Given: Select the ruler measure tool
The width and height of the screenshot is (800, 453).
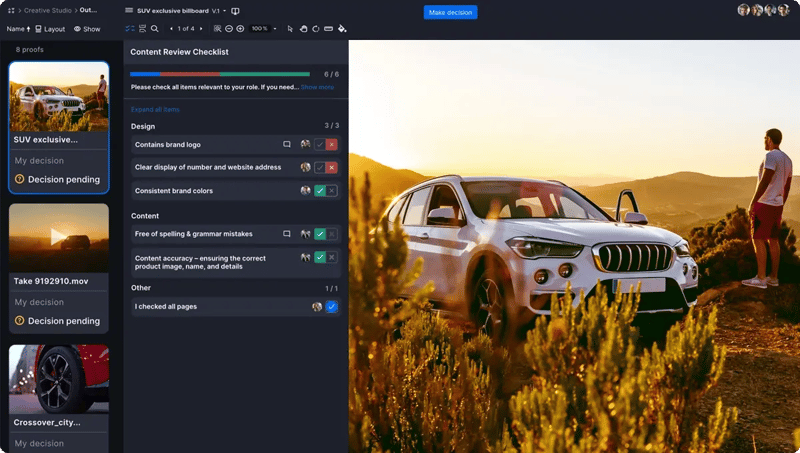Looking at the screenshot, I should pyautogui.click(x=329, y=29).
